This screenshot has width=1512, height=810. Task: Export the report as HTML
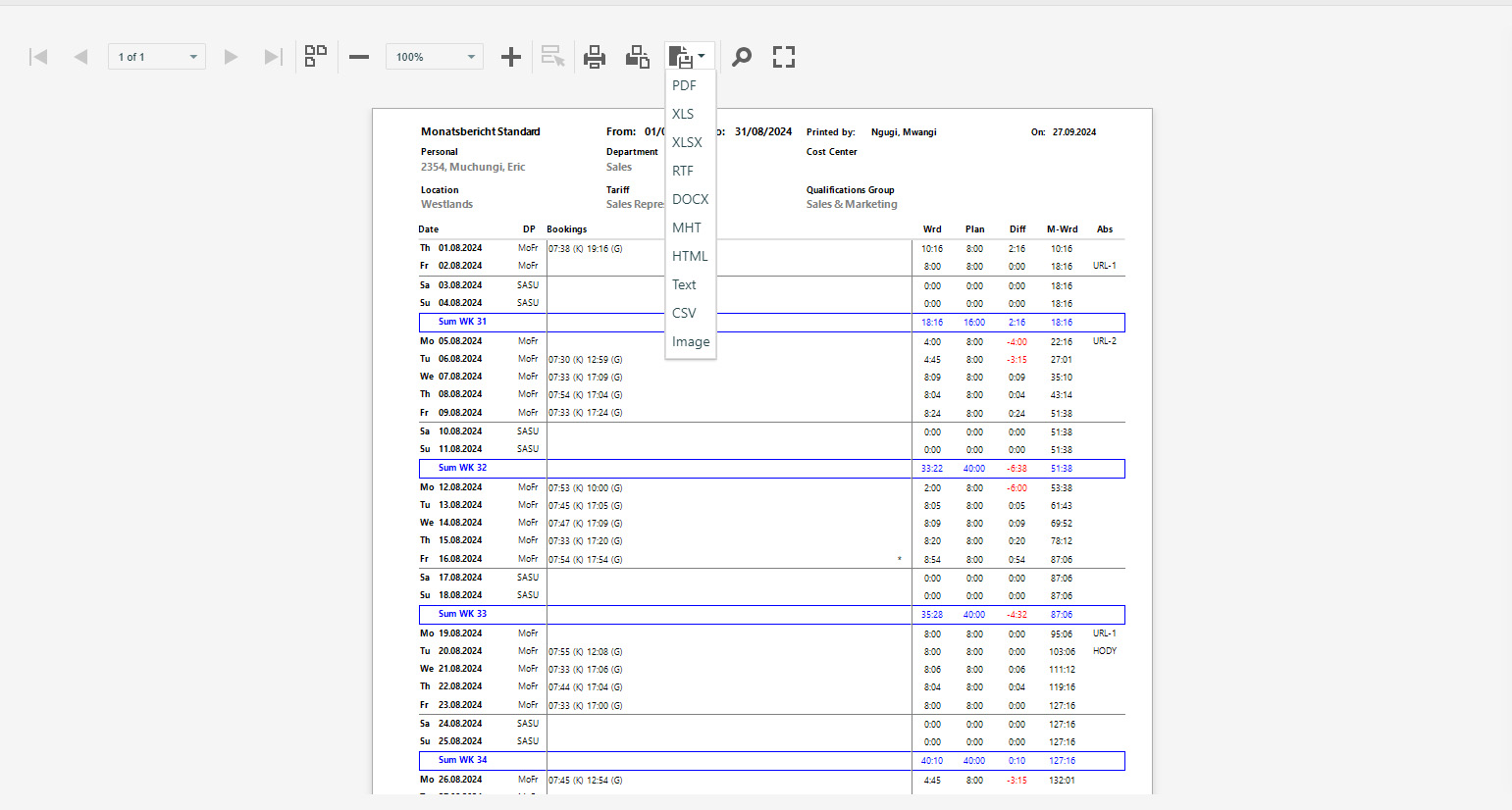click(x=690, y=256)
